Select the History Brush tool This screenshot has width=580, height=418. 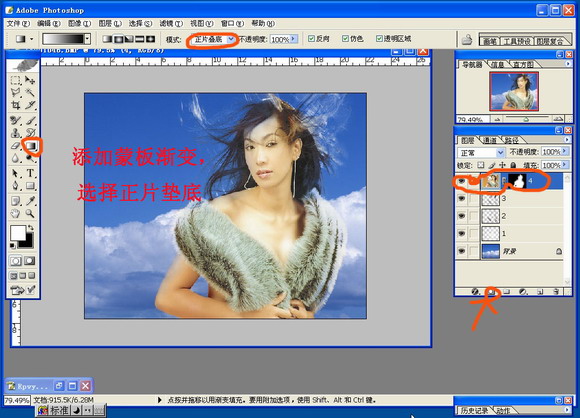[x=30, y=133]
